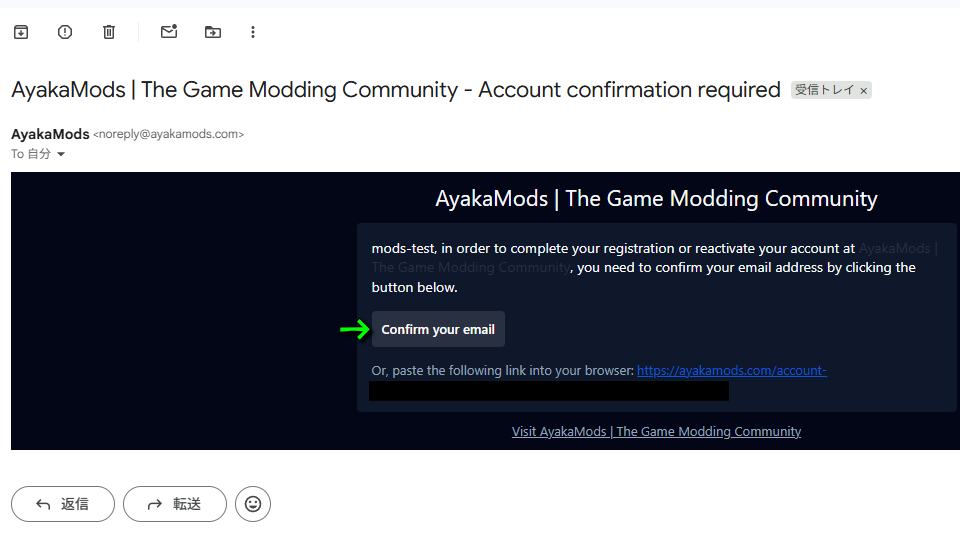
Task: Expand recipient details next to To 自分
Action: tap(61, 154)
